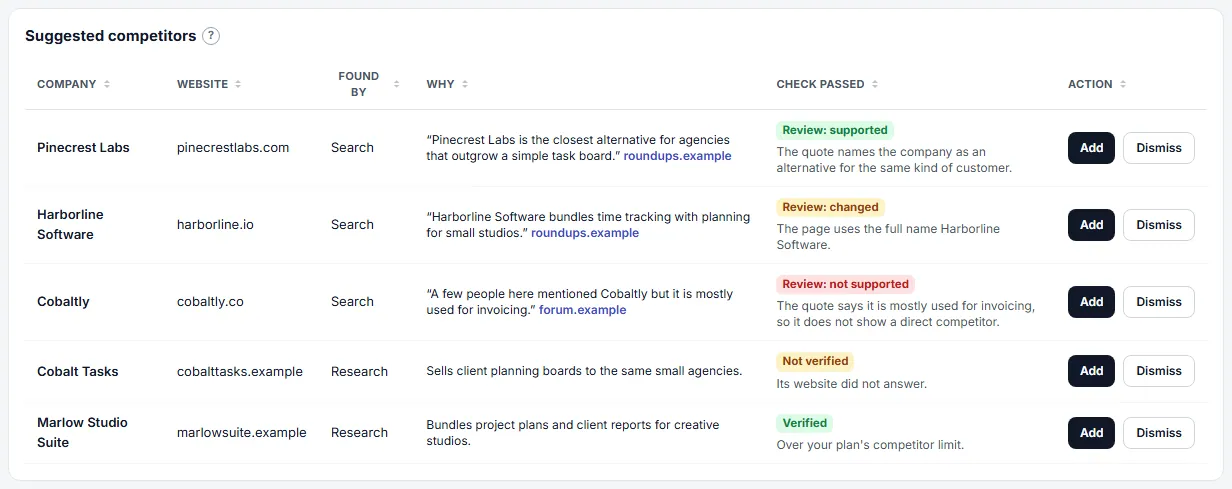Sort by the Check Passed column arrows
This screenshot has height=489, width=1232.
click(875, 84)
